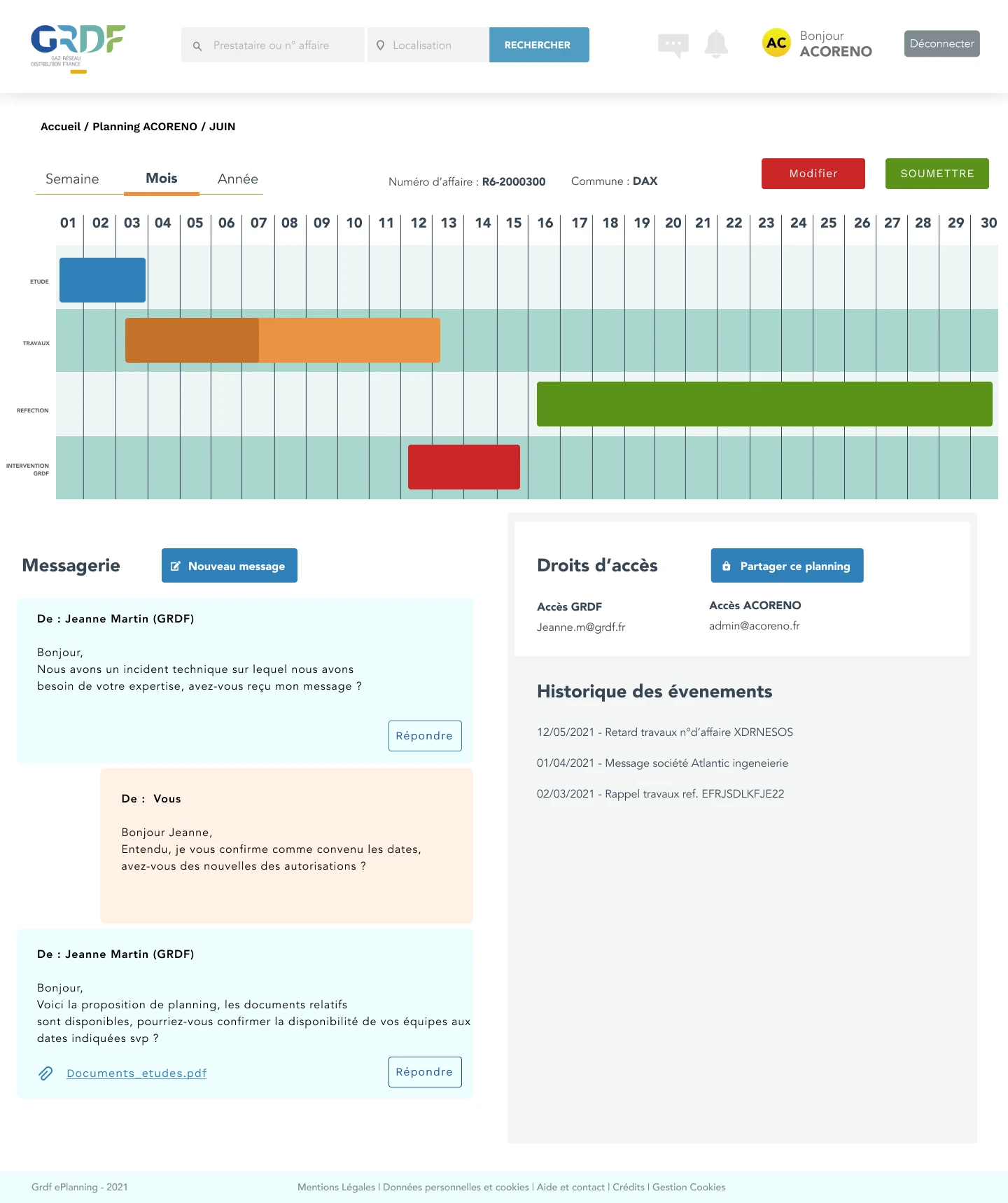Click Commune DAX label
The height and width of the screenshot is (1203, 1008).
(x=614, y=181)
